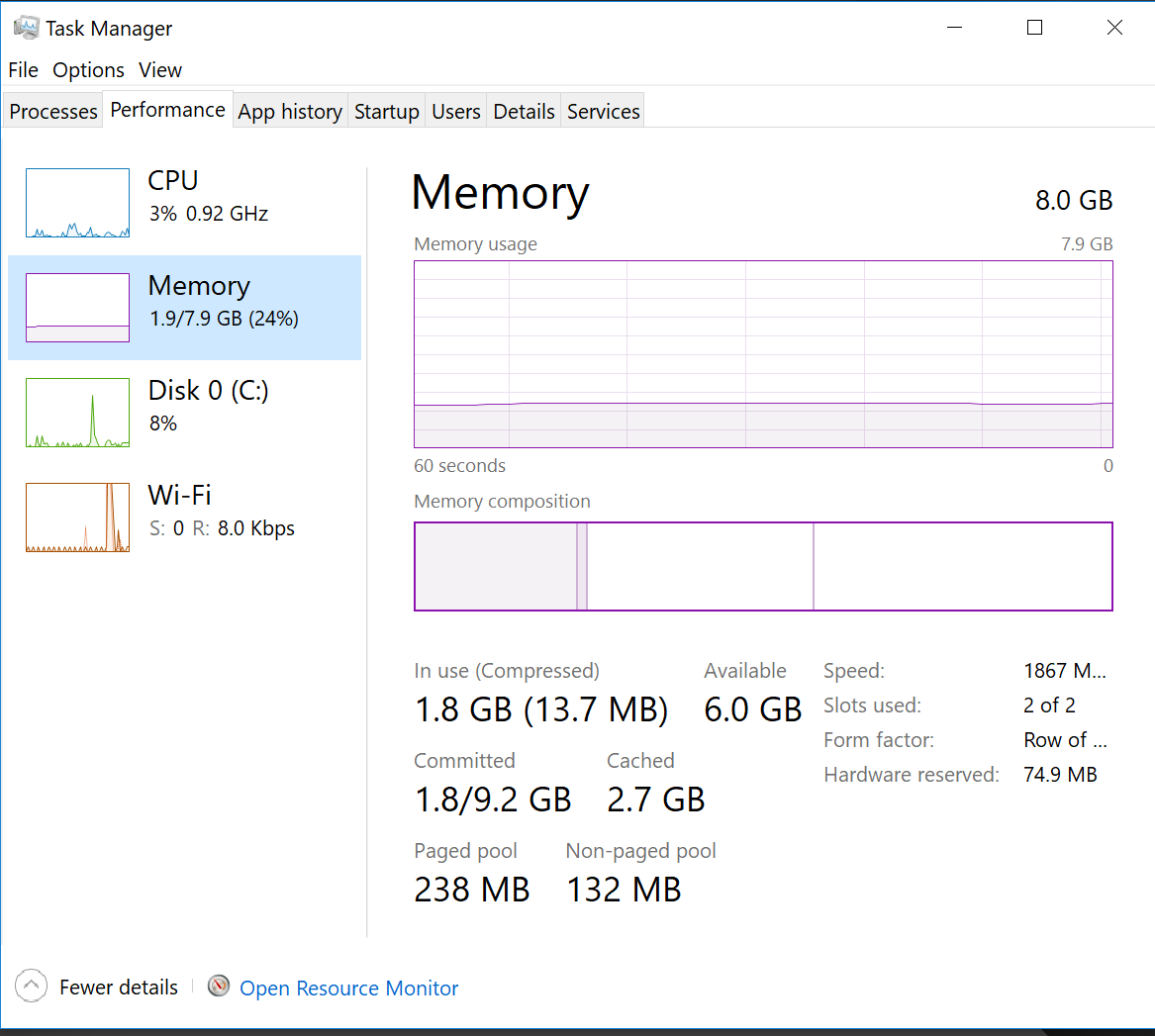Open the Users tab
1155x1036 pixels.
pyautogui.click(x=456, y=112)
